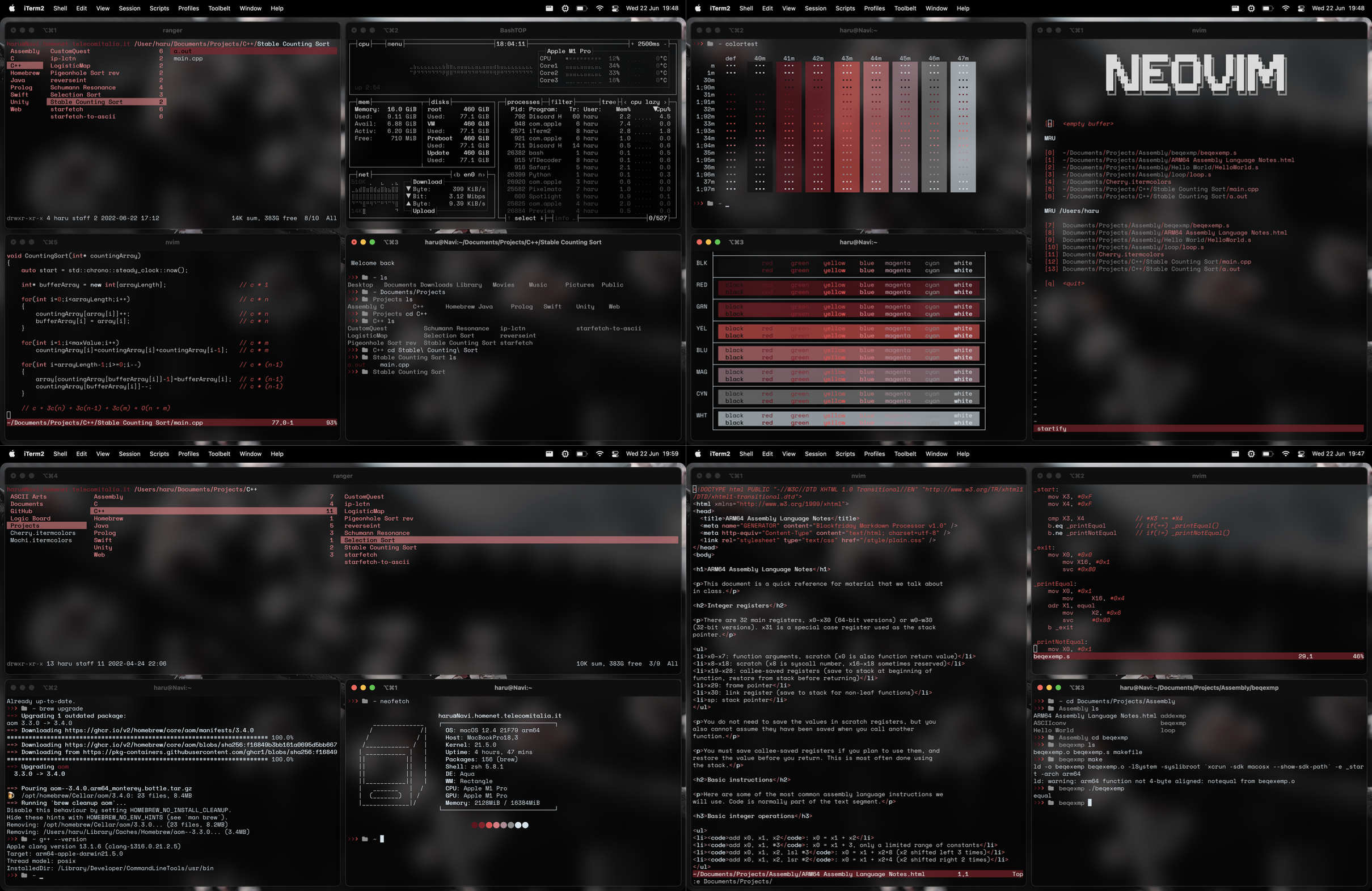Click the [q] <quit> entry in Neovim Startify
Image resolution: width=1372 pixels, height=891 pixels.
(1065, 284)
